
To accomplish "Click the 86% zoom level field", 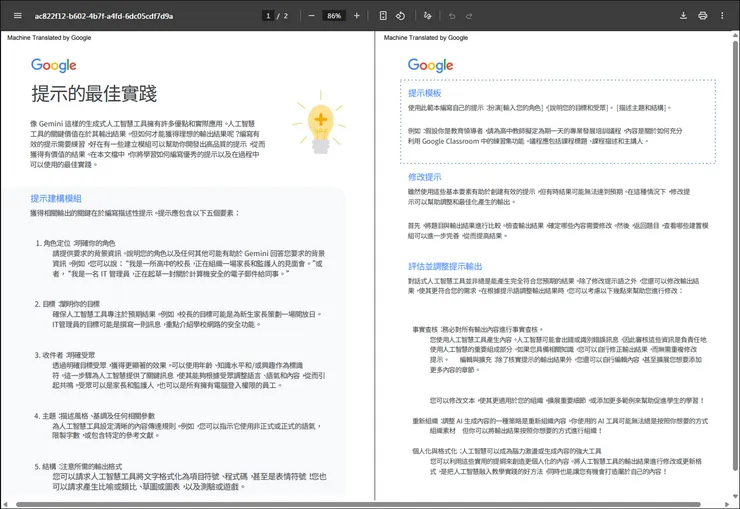I will click(334, 16).
